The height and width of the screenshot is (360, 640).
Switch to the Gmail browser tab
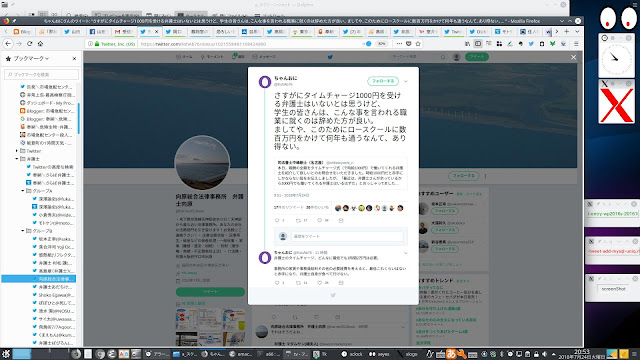pyautogui.click(x=124, y=31)
